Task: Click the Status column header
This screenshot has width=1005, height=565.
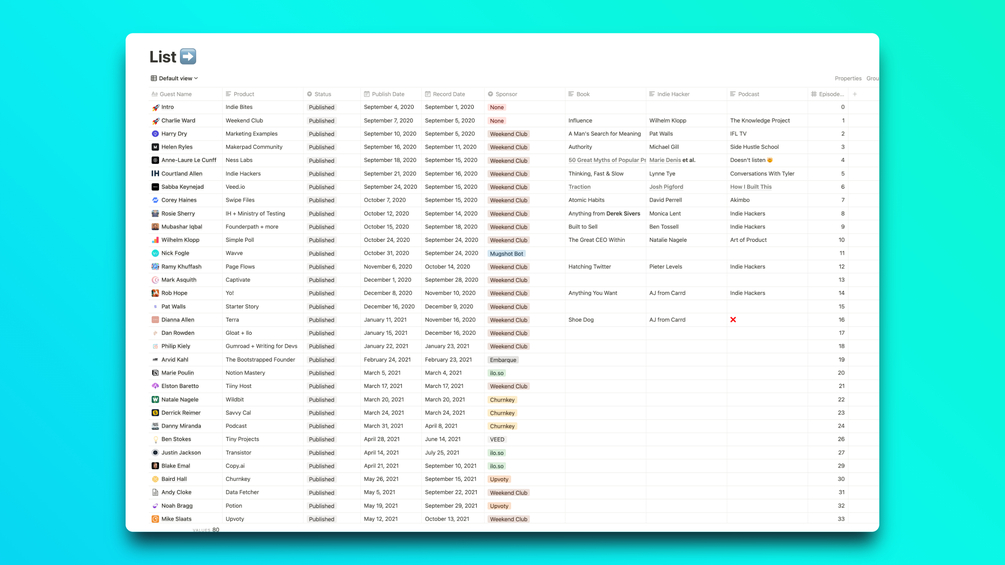Action: pos(319,94)
